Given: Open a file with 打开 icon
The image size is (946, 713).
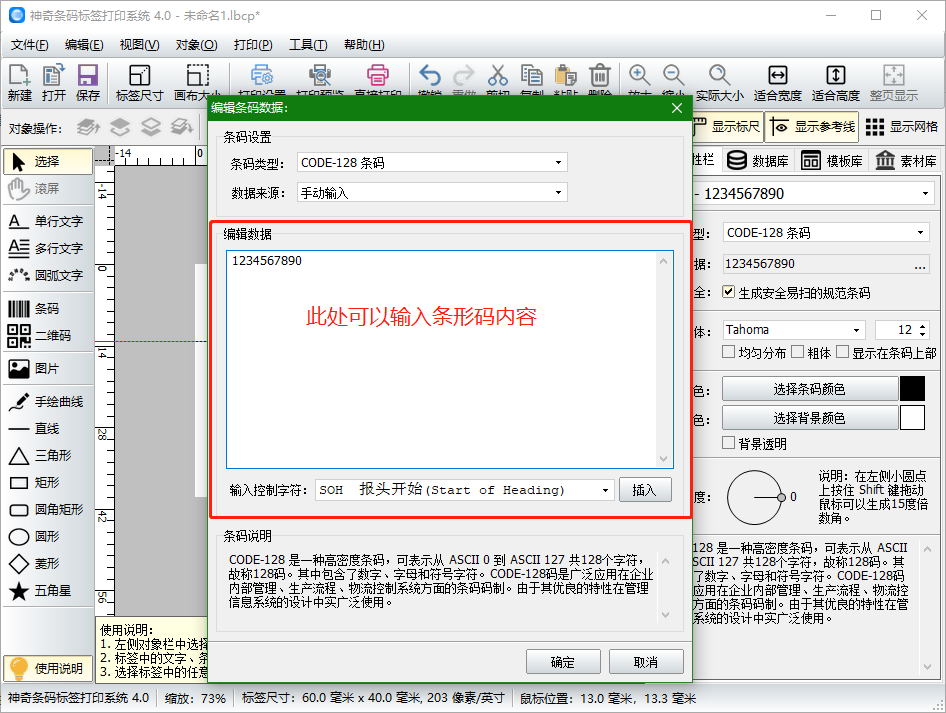Looking at the screenshot, I should tap(54, 81).
